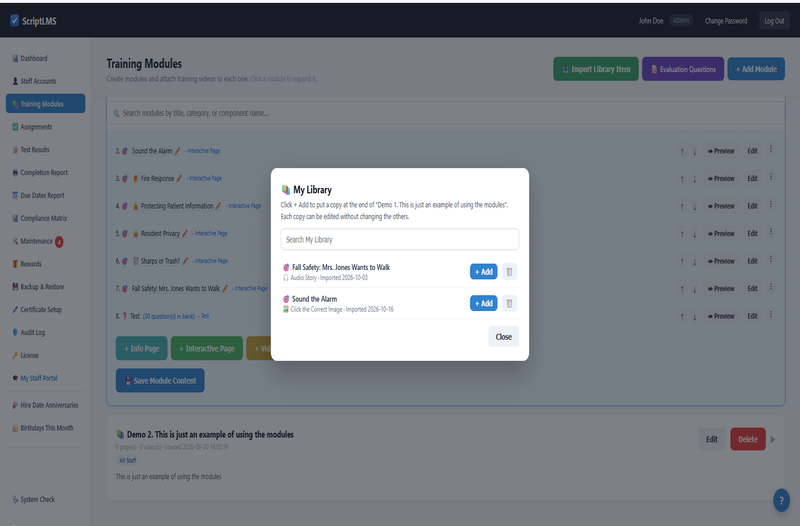Preview the Fire Response page

721,179
